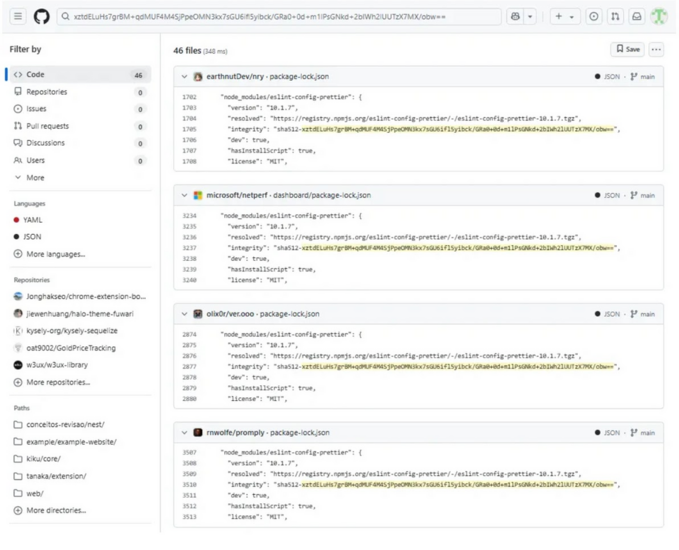Filter by kiku/core/ path
Viewport: 679px width, 550px height.
[80, 459]
